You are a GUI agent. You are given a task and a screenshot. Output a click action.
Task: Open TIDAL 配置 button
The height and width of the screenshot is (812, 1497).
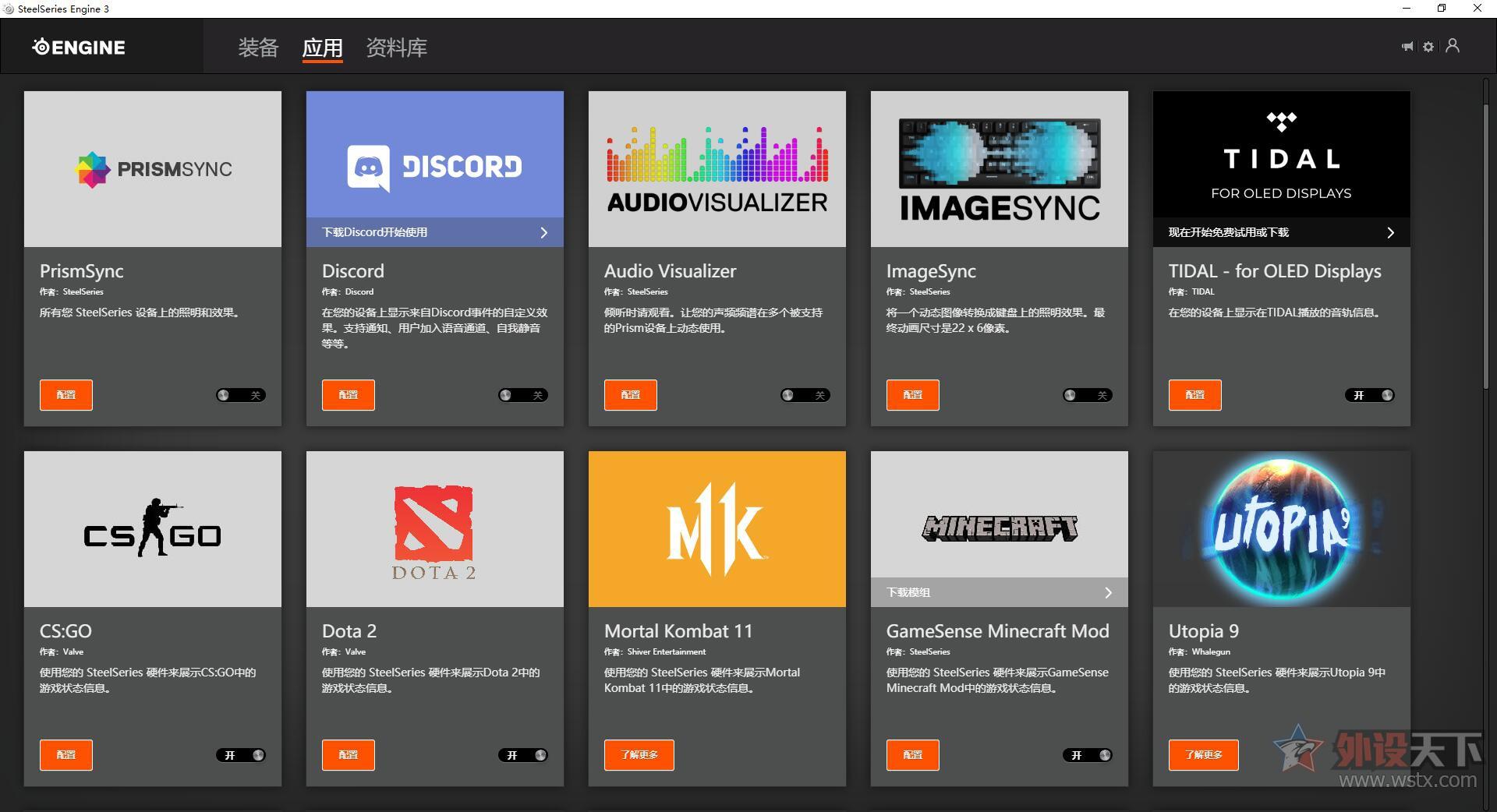point(1195,395)
